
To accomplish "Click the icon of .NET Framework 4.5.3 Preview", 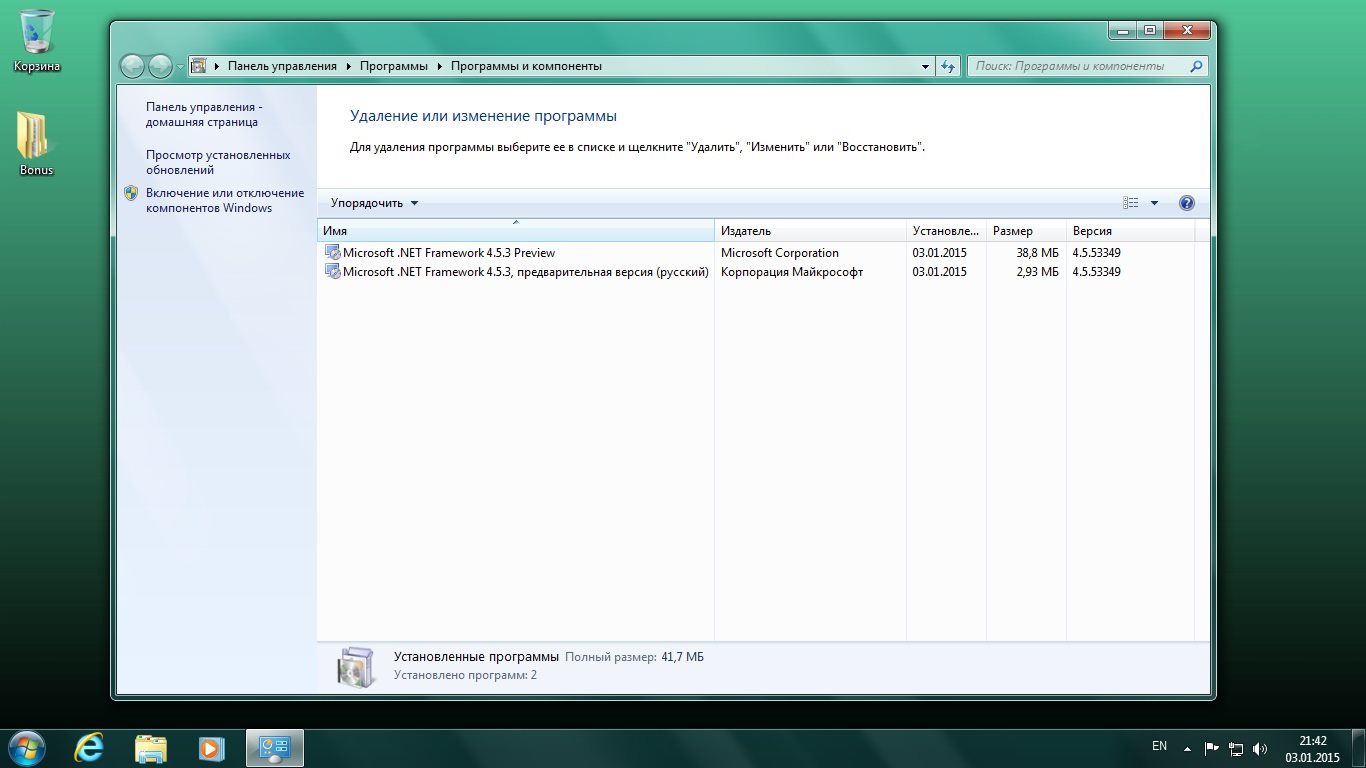I will point(332,253).
